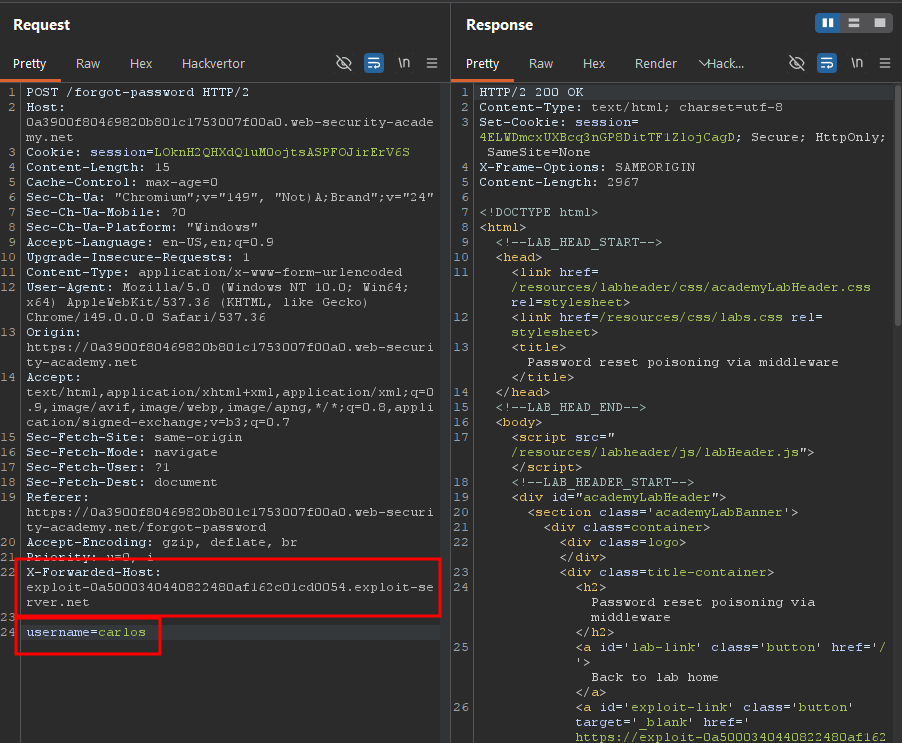This screenshot has width=902, height=743.
Task: Select side-by-side split layout icon
Action: tap(828, 23)
